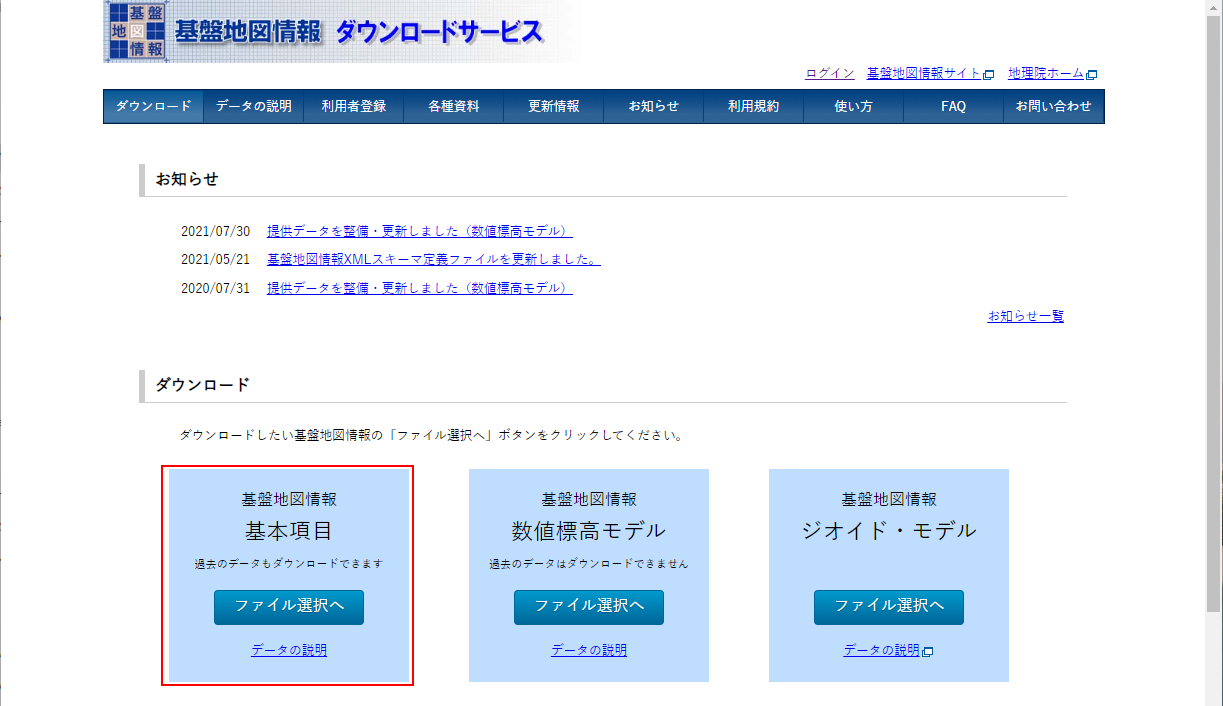Image resolution: width=1223 pixels, height=706 pixels.
Task: Open the データの説明 navigation item
Action: click(x=254, y=107)
